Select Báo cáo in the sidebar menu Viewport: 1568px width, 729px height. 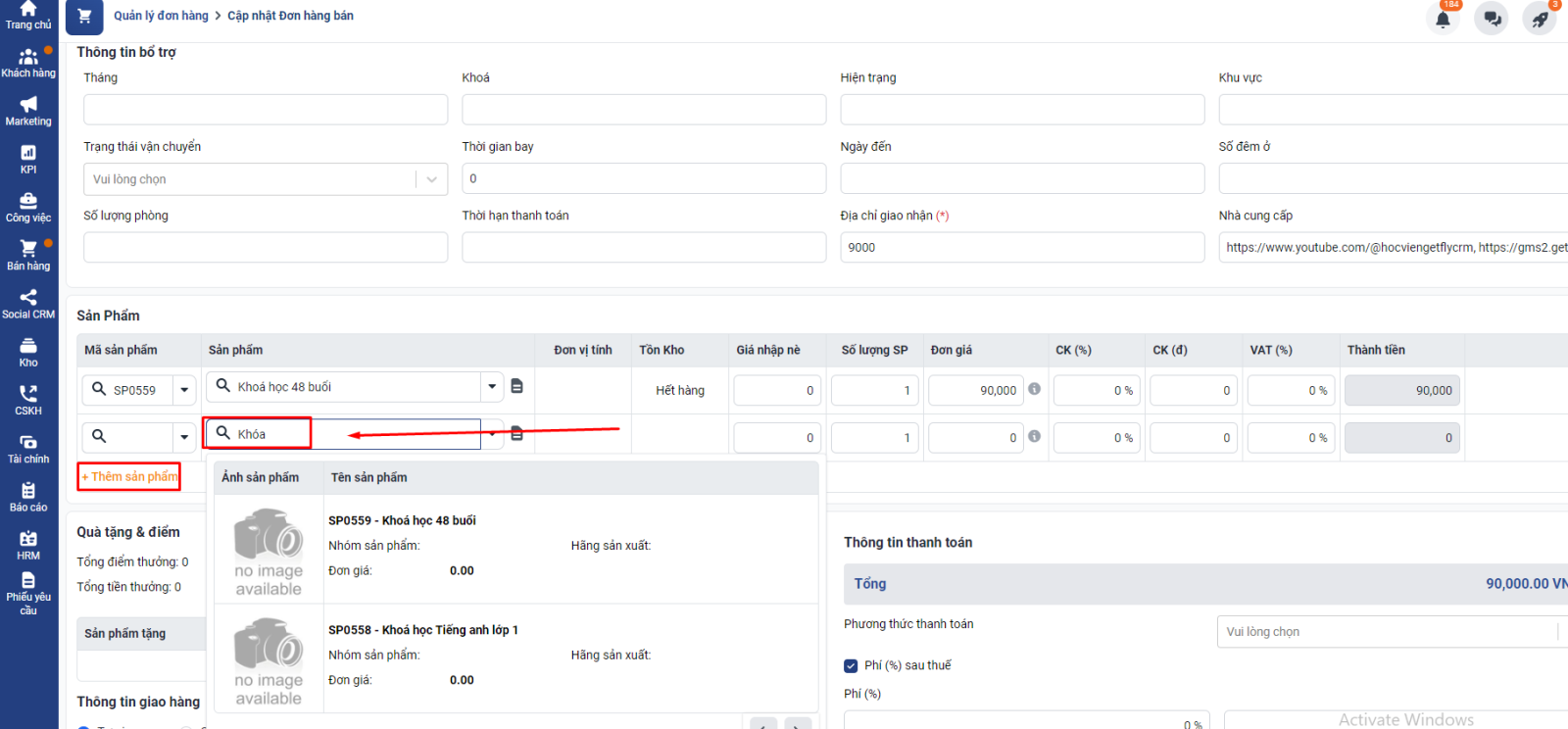tap(28, 497)
